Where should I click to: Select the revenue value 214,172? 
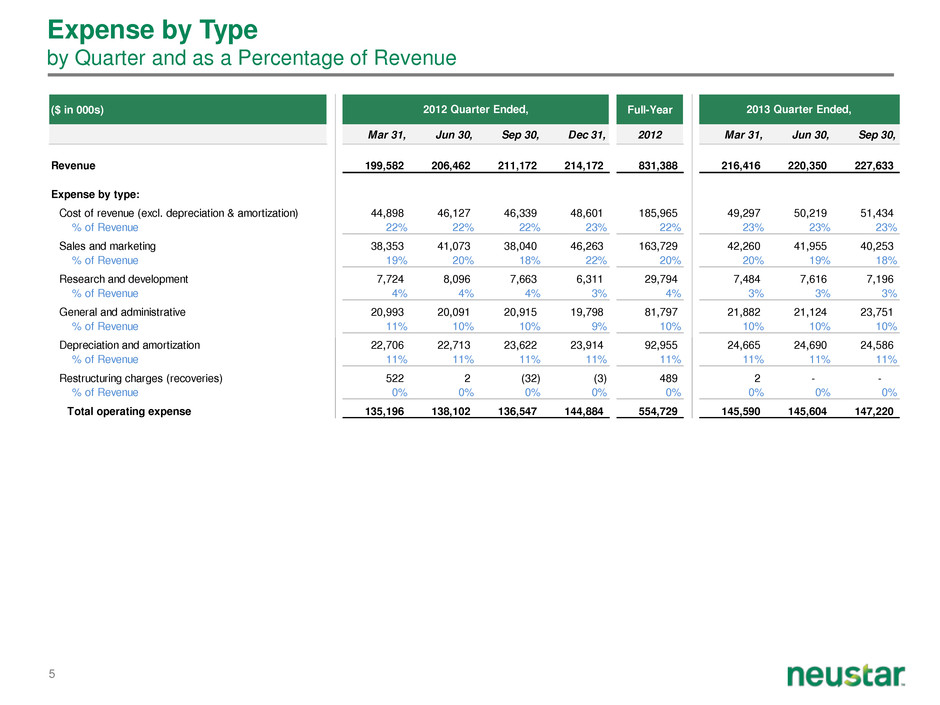coord(584,165)
